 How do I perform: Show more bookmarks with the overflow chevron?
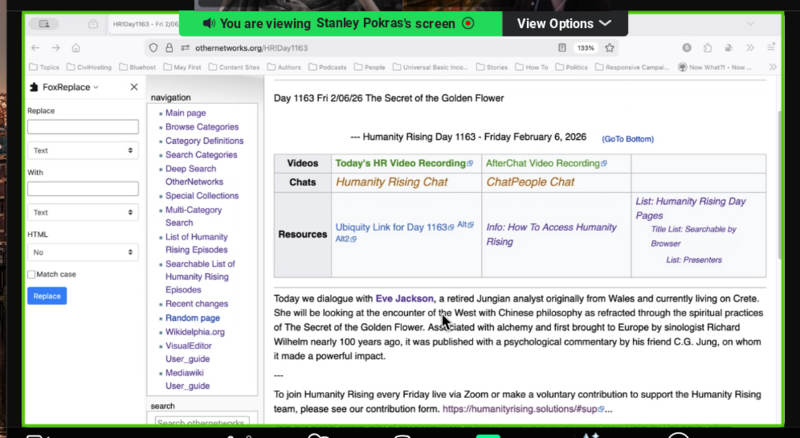[773, 67]
